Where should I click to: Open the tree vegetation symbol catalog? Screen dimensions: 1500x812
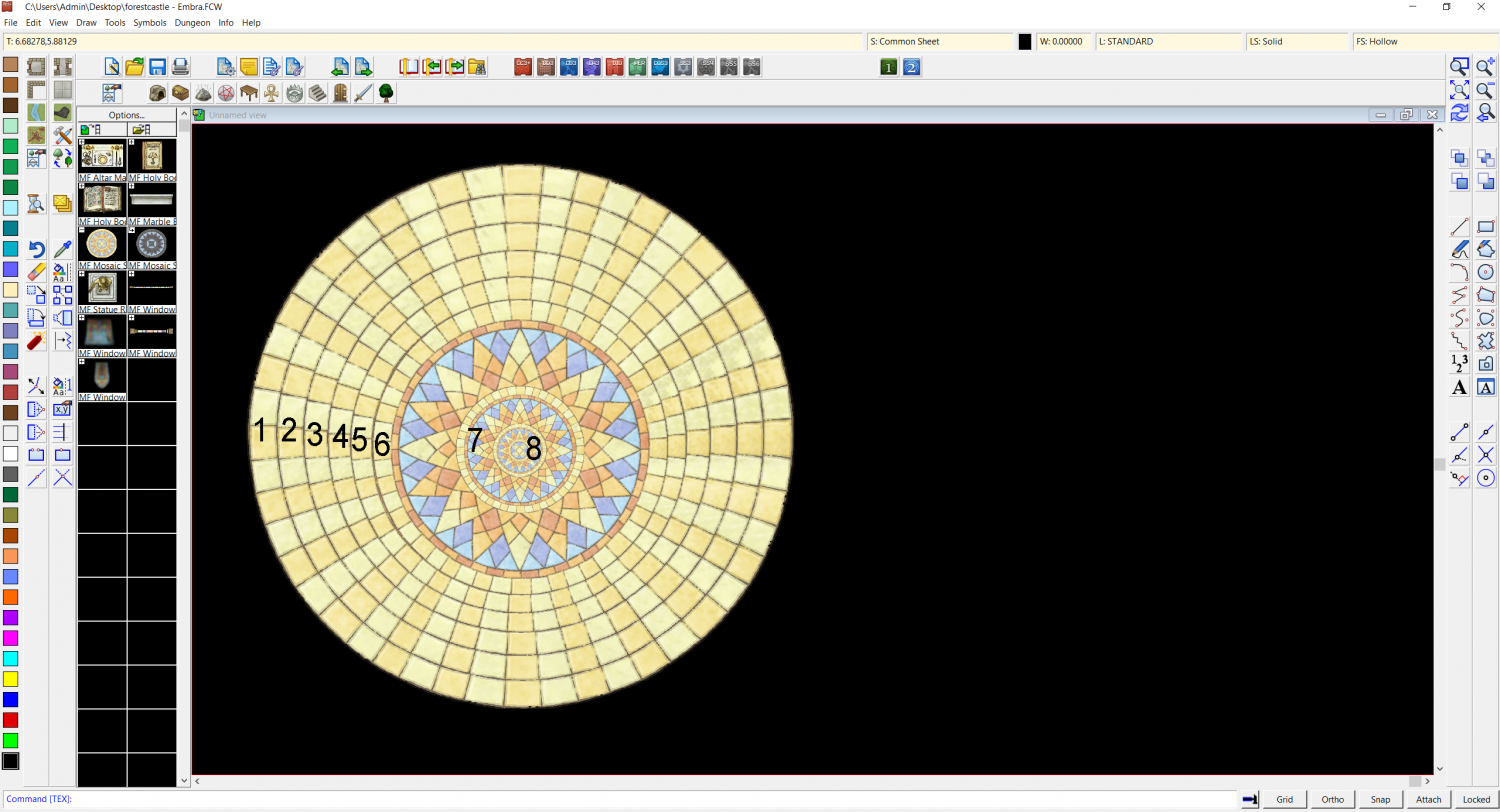pyautogui.click(x=385, y=93)
